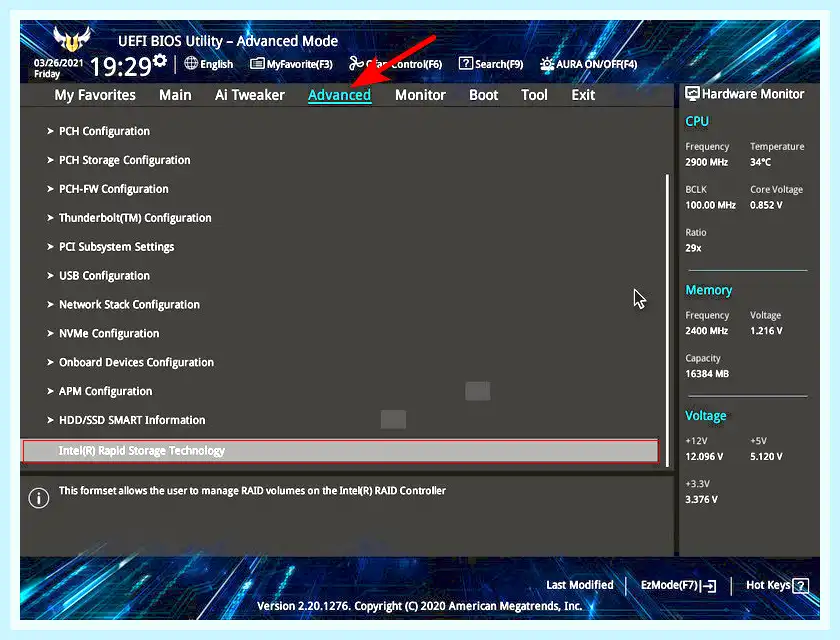Screen dimensions: 840x640
Task: Expand PCH-FW Configuration arrow
Action: tap(50, 189)
